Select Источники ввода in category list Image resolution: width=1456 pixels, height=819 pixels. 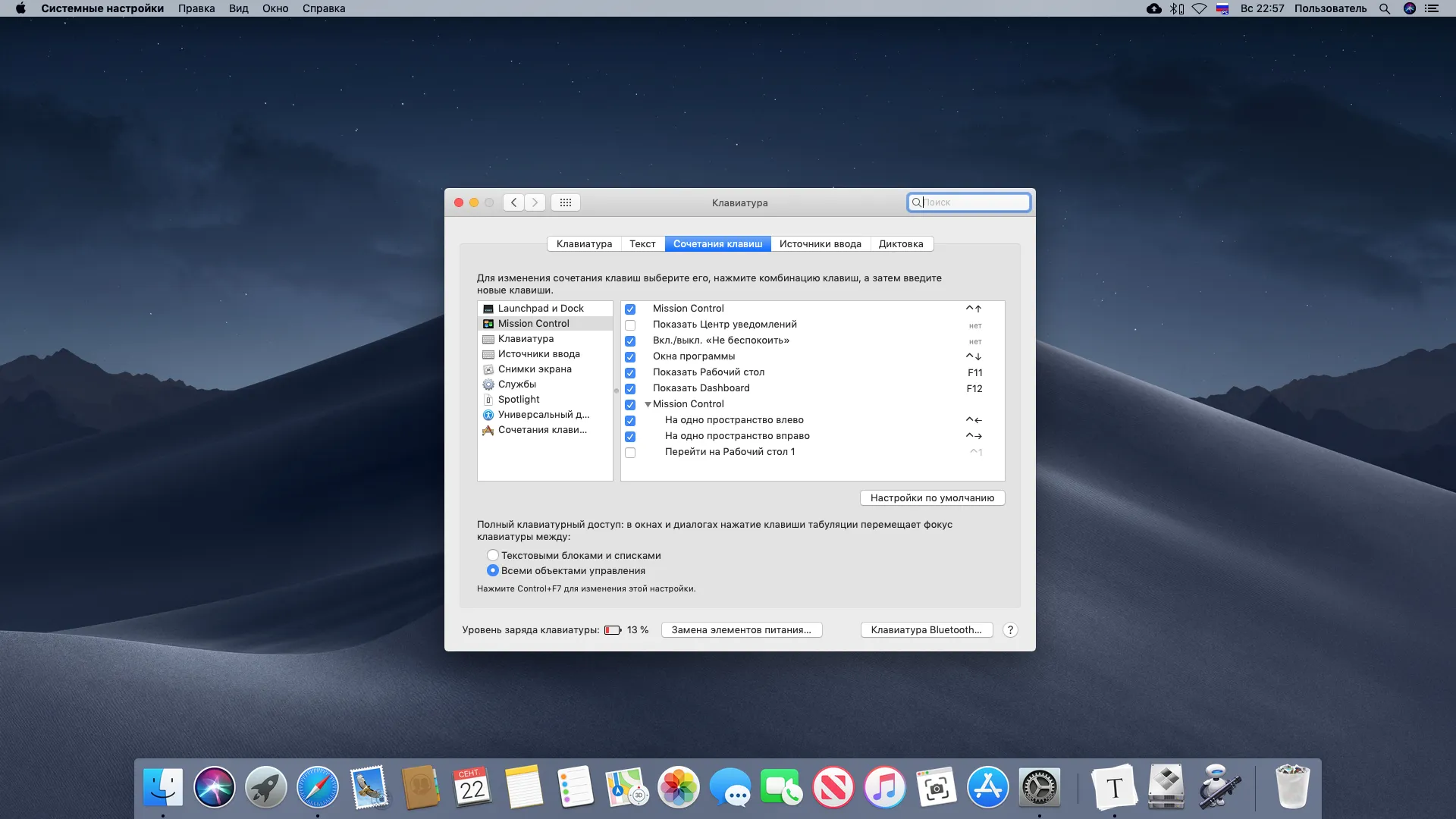544,354
